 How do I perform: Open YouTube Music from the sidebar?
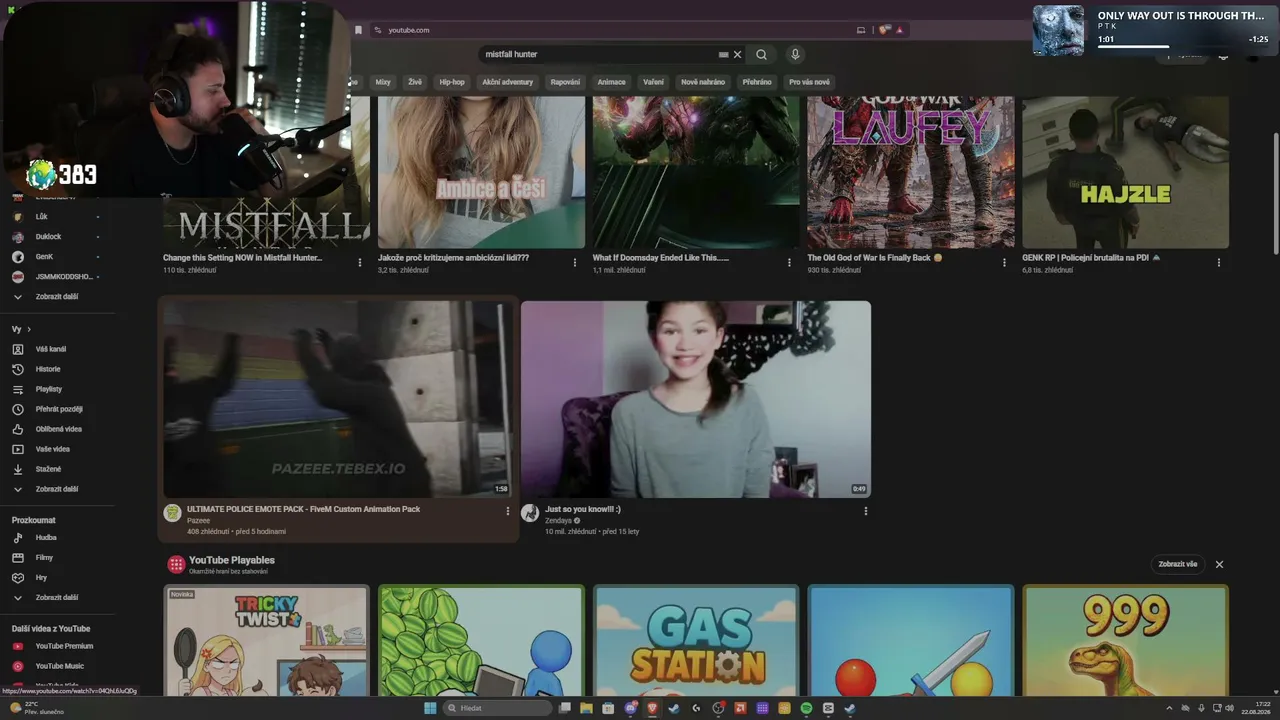coord(60,666)
